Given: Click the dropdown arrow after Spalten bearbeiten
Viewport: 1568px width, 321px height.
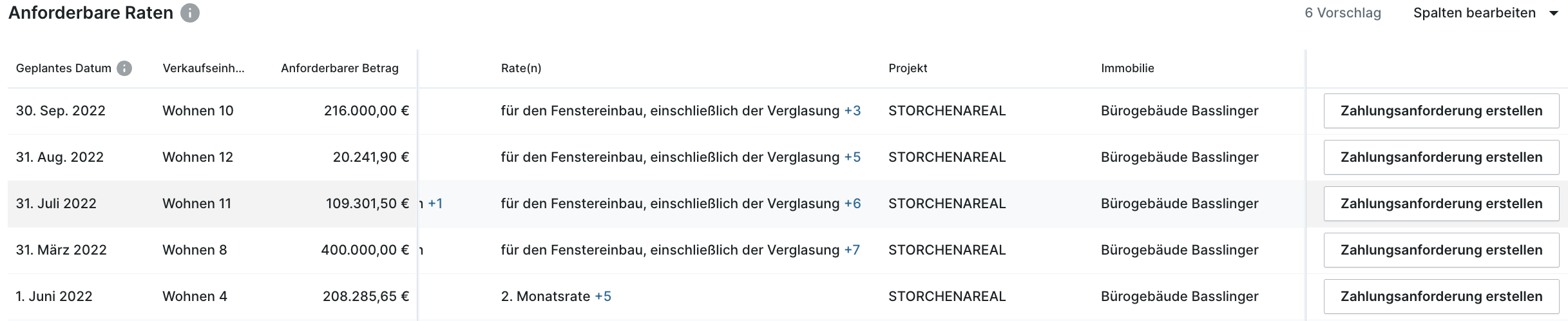Looking at the screenshot, I should 1553,14.
